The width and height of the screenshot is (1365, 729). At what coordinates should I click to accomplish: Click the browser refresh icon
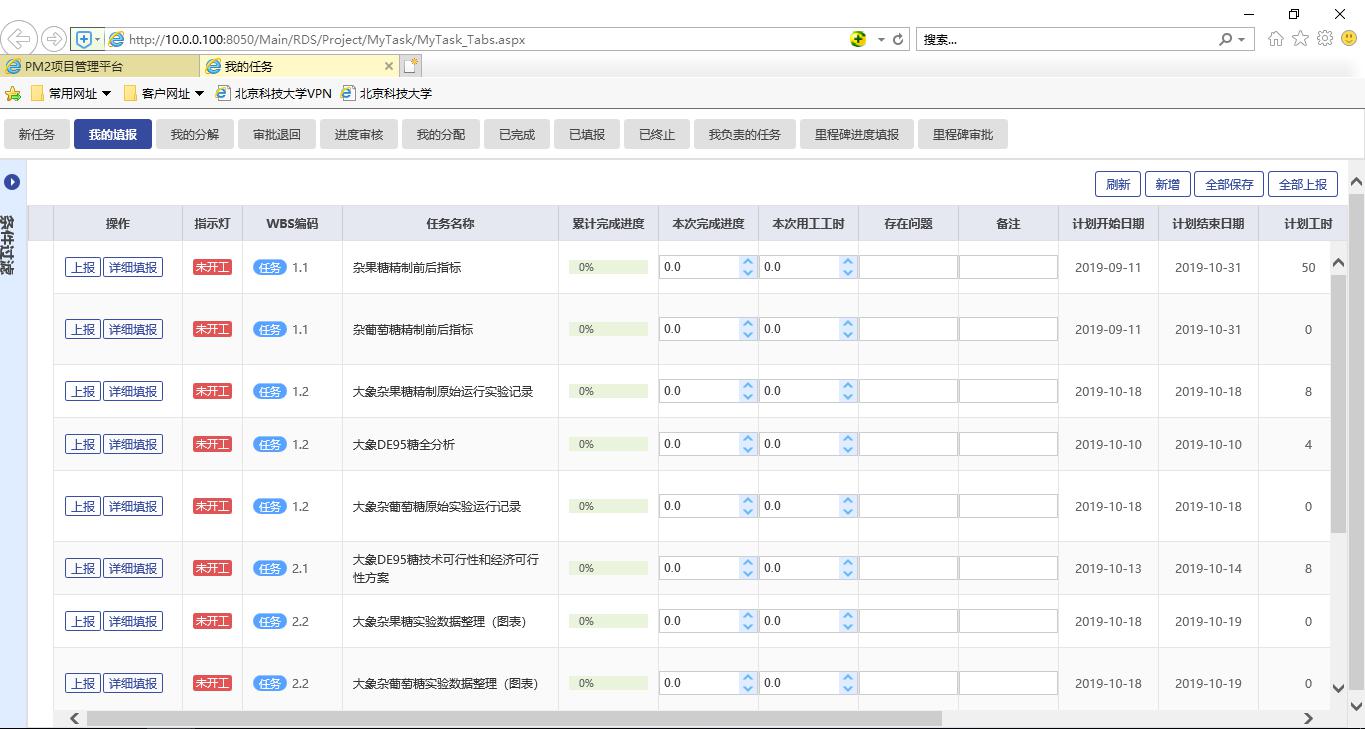(x=898, y=39)
